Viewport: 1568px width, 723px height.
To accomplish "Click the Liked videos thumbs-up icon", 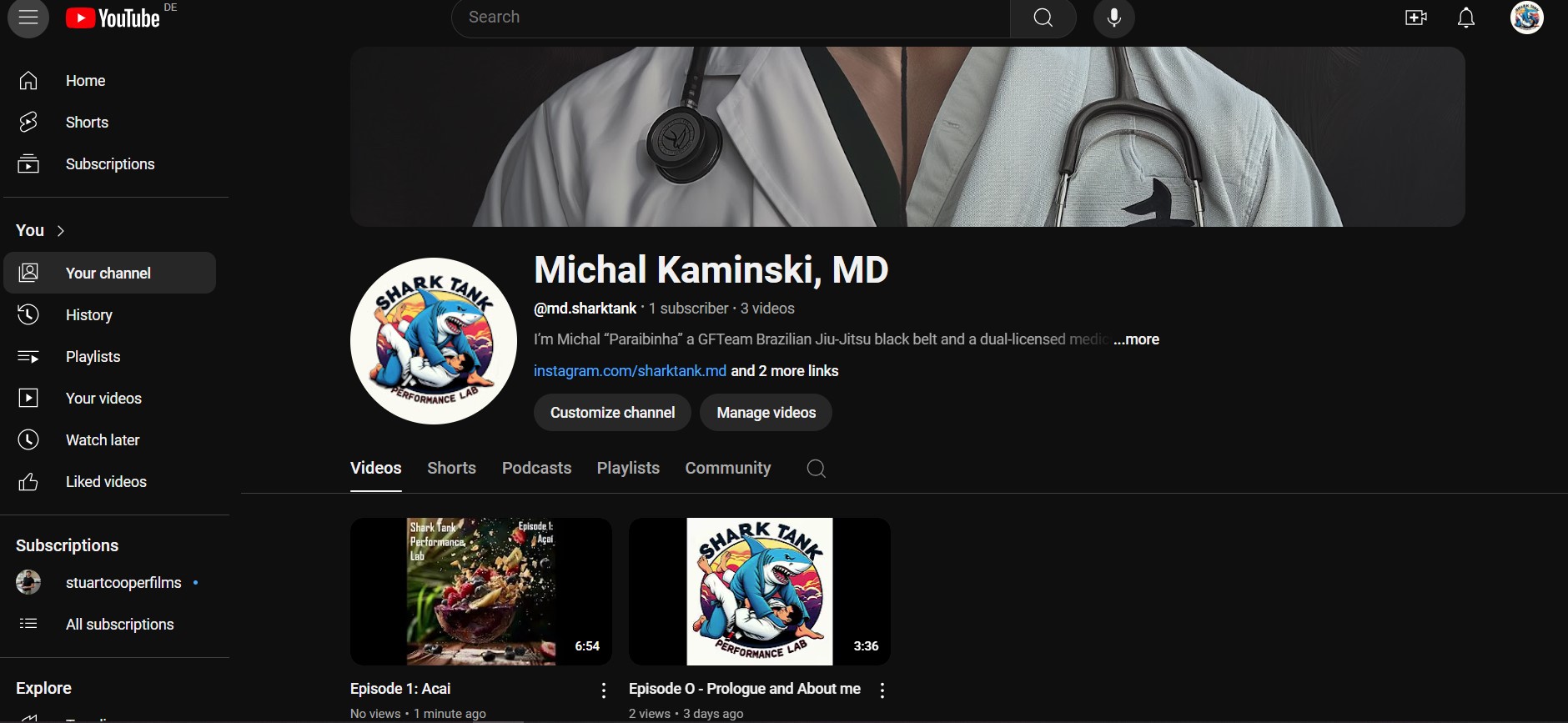I will 28,482.
